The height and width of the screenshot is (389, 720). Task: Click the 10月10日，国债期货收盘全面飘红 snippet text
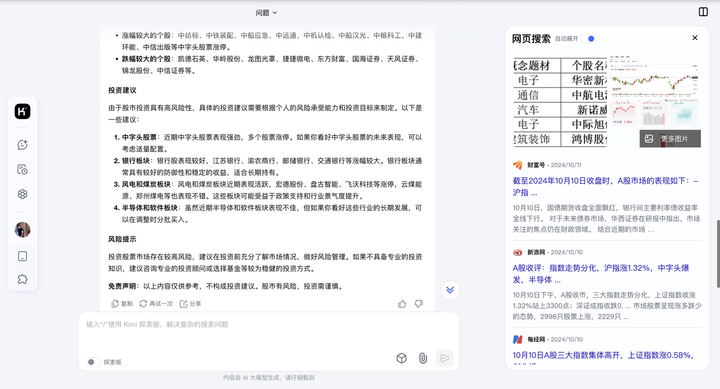point(606,218)
